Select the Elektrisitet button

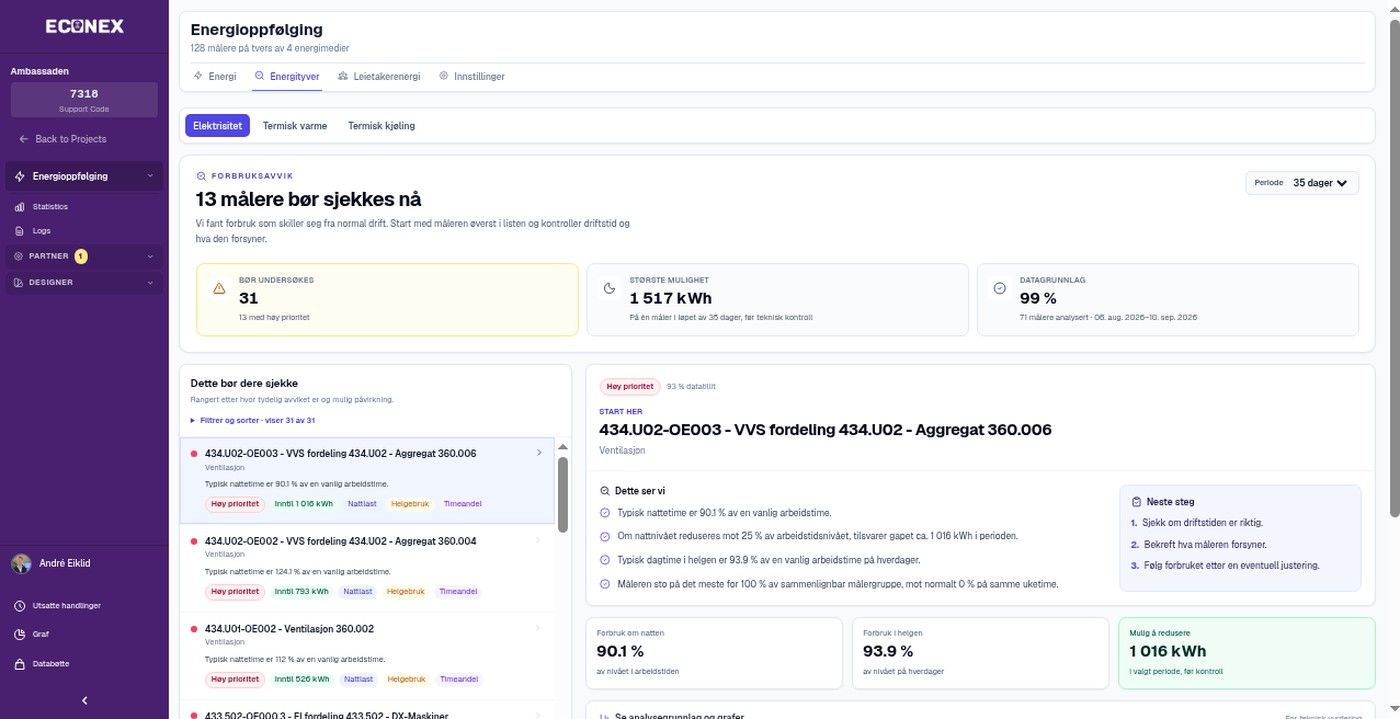pos(217,126)
